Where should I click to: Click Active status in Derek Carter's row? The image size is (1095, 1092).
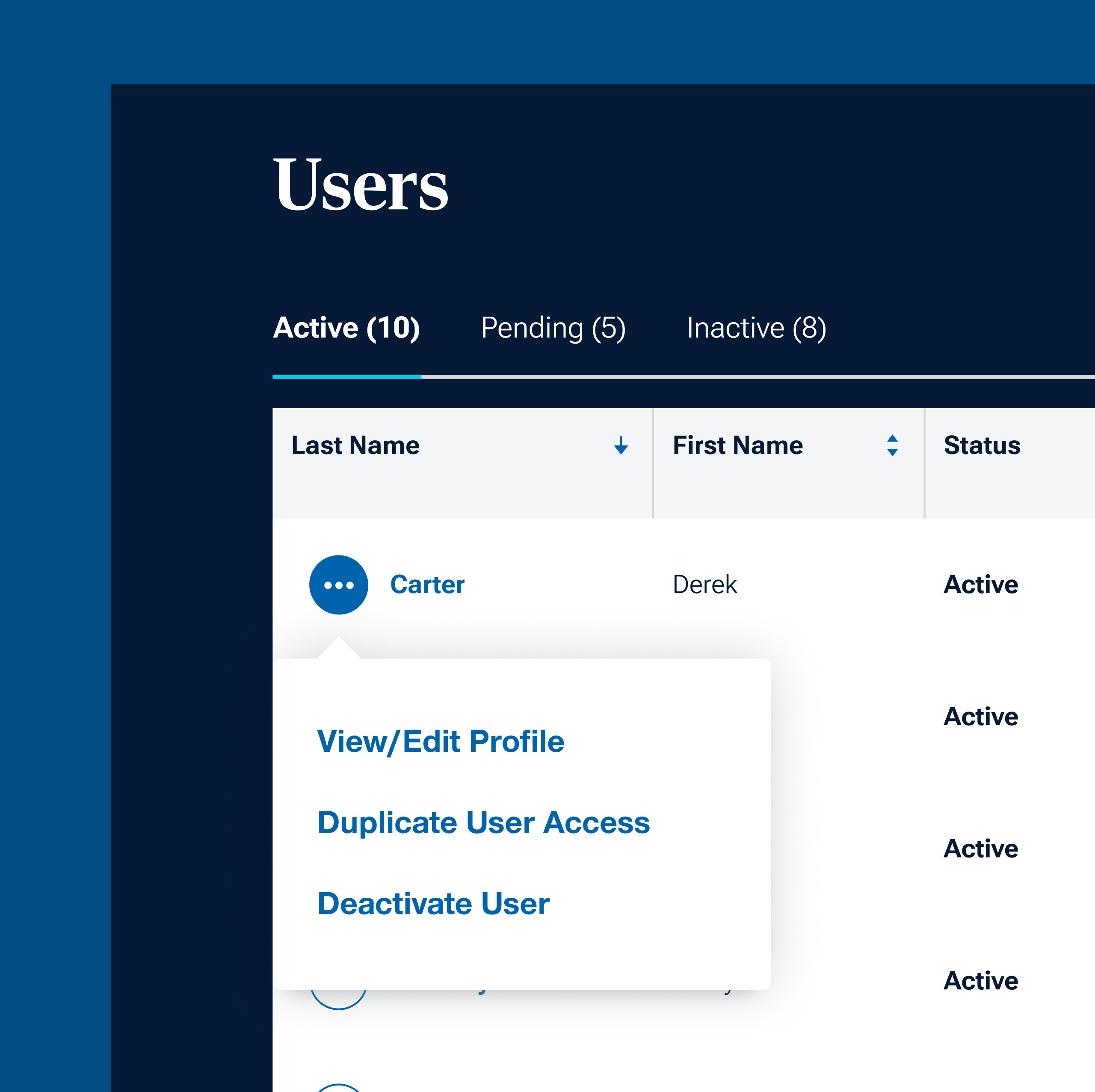pos(980,585)
